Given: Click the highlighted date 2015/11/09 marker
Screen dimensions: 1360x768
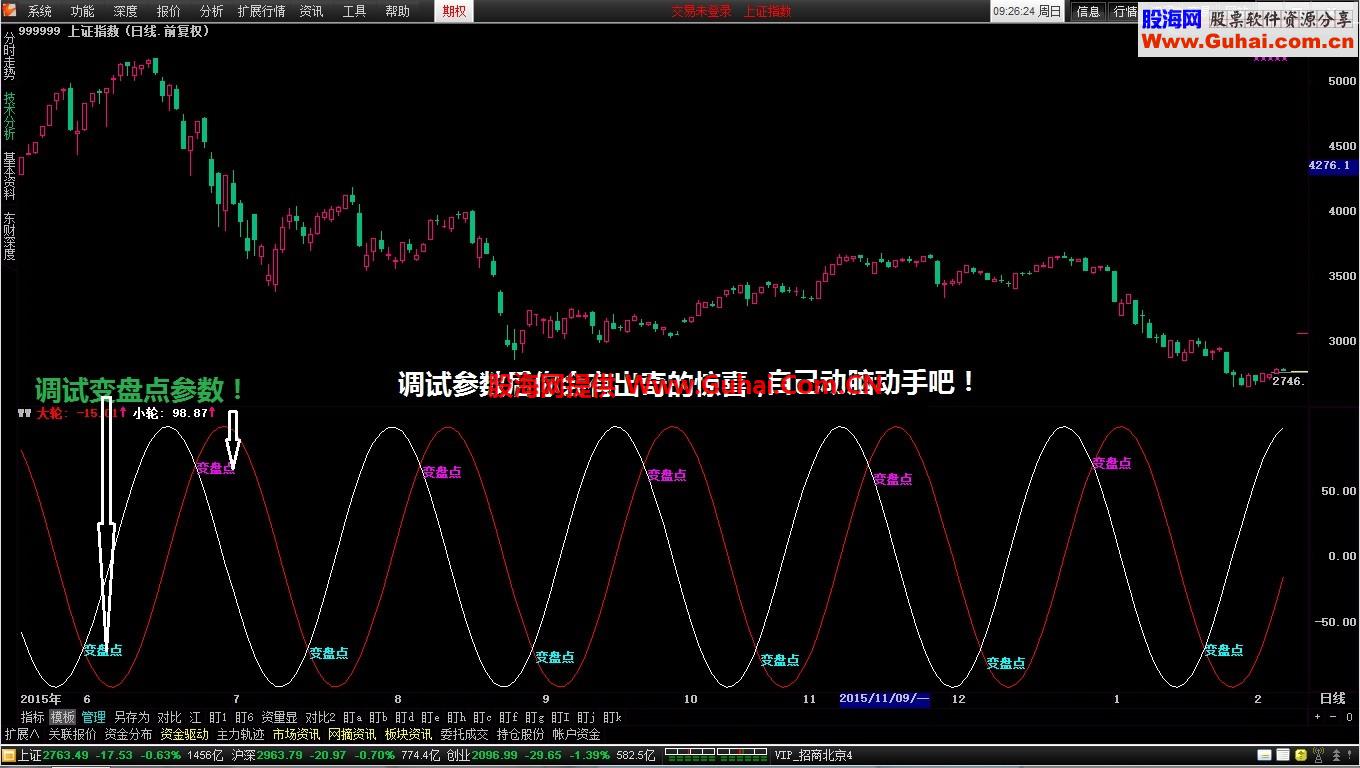Looking at the screenshot, I should 884,698.
